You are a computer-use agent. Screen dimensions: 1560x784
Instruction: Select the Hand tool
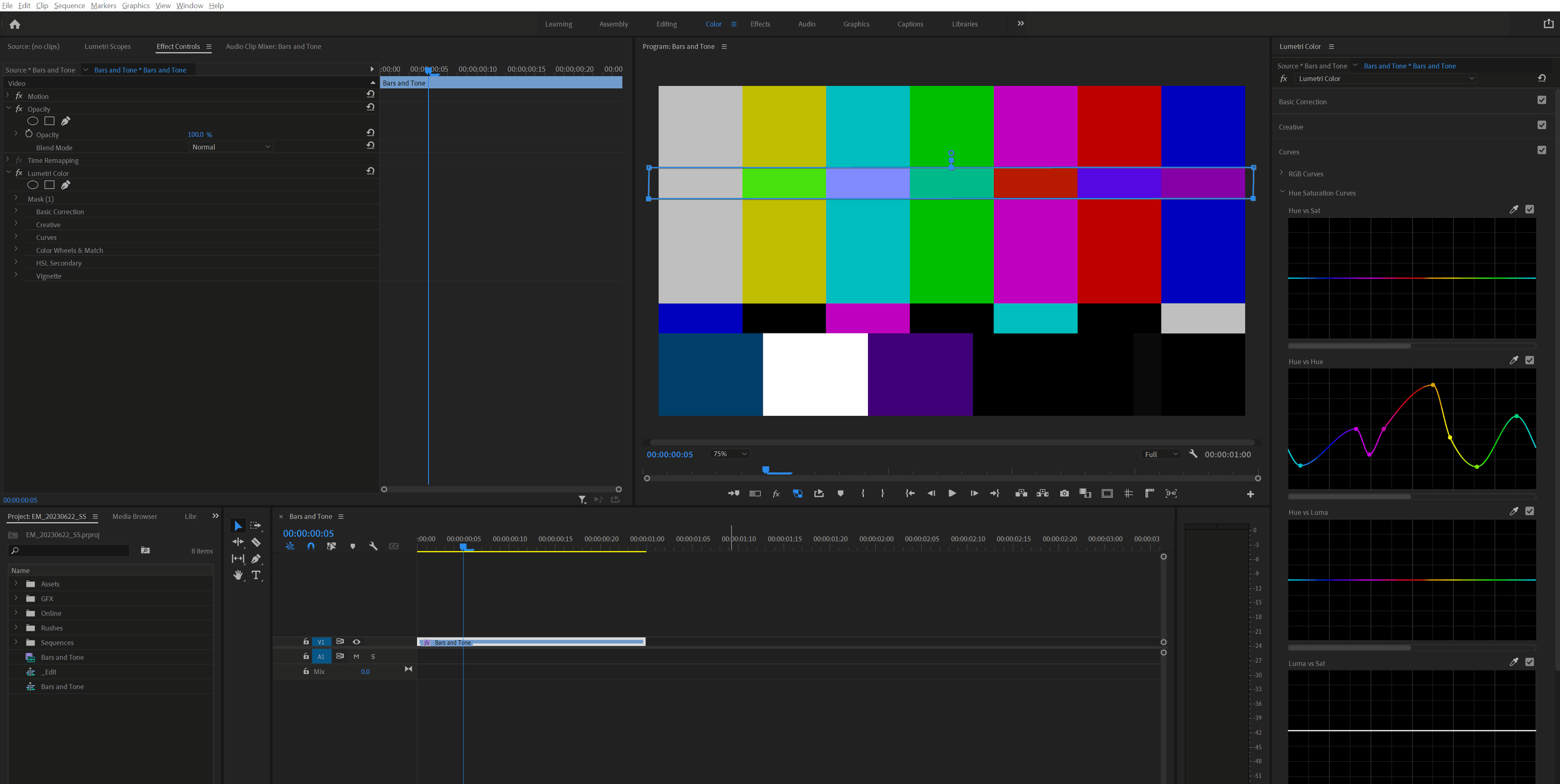pos(238,575)
